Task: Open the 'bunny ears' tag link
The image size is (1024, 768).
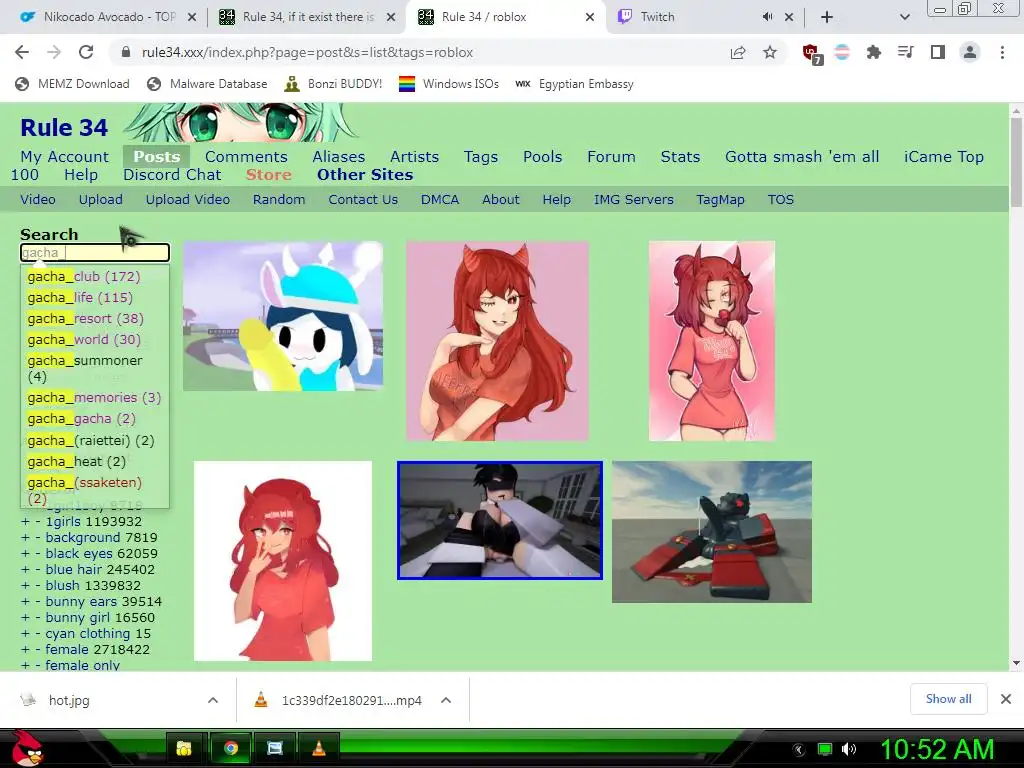Action: point(82,601)
